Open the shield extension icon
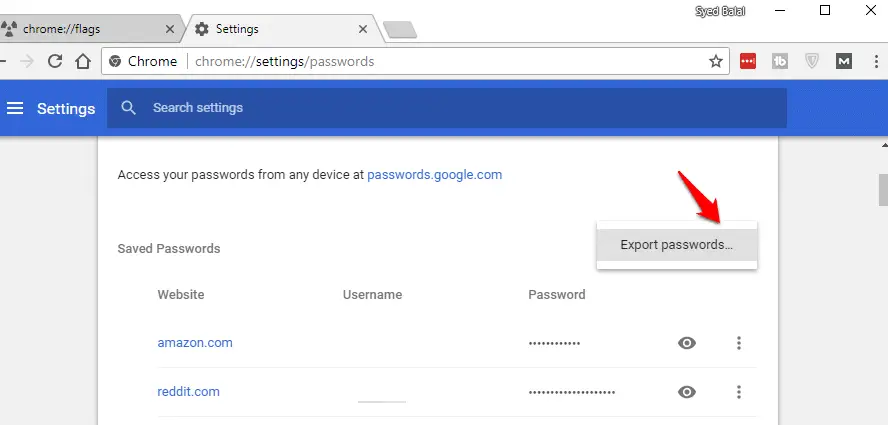The image size is (888, 425). (812, 61)
